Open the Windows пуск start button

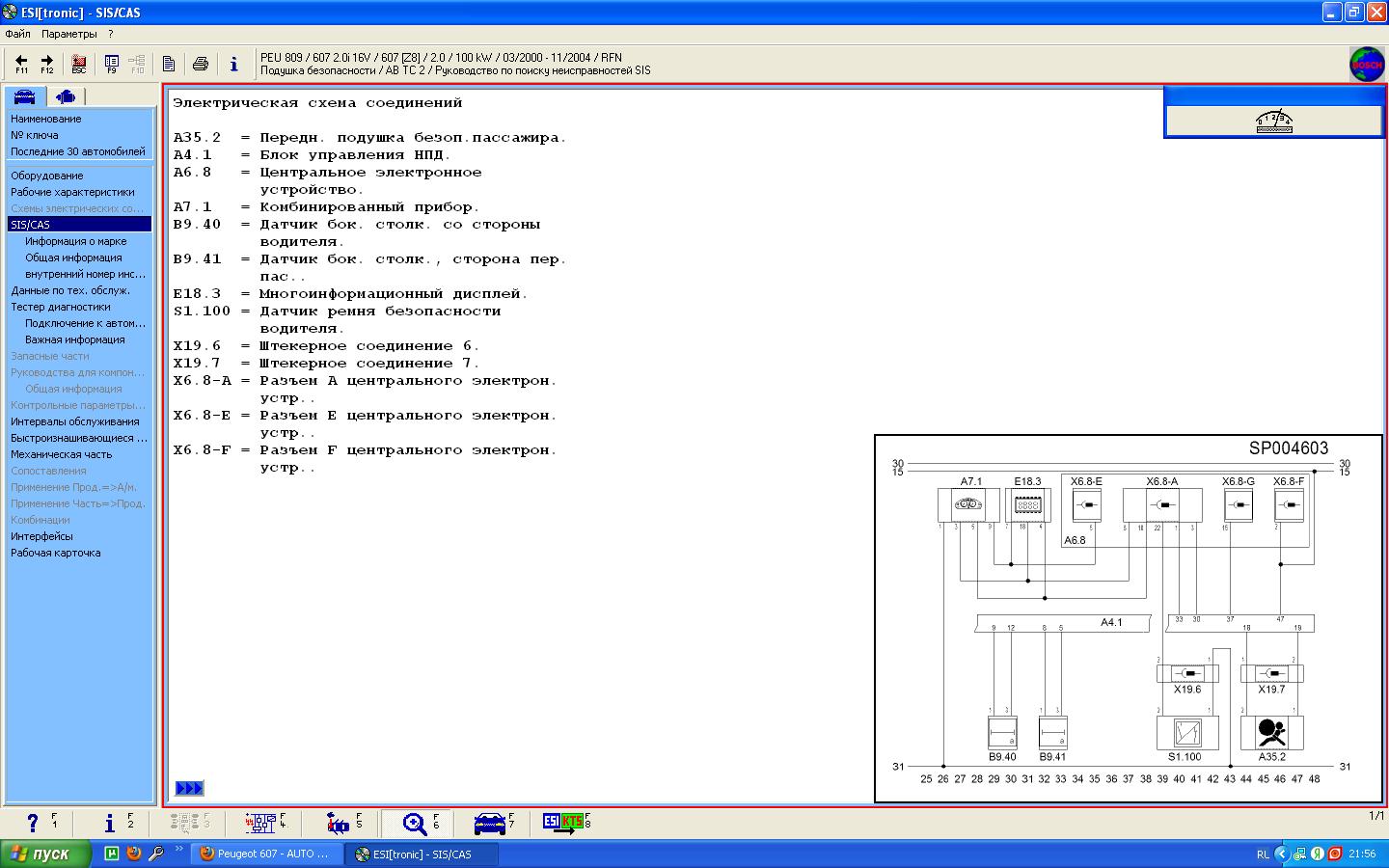tap(45, 854)
